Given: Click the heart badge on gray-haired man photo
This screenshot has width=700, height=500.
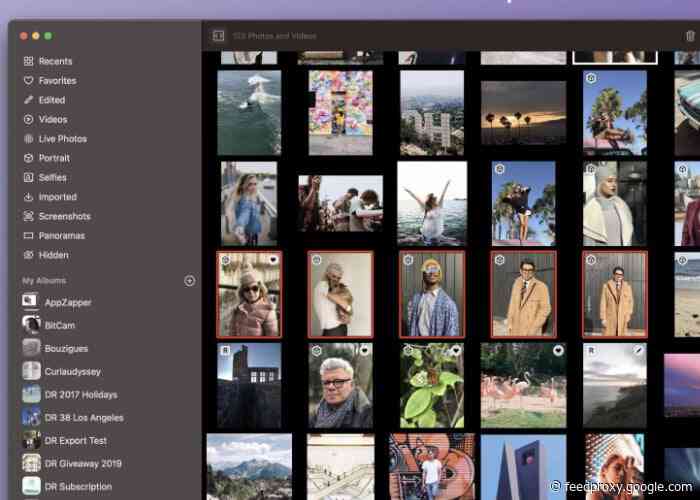Looking at the screenshot, I should pos(364,350).
